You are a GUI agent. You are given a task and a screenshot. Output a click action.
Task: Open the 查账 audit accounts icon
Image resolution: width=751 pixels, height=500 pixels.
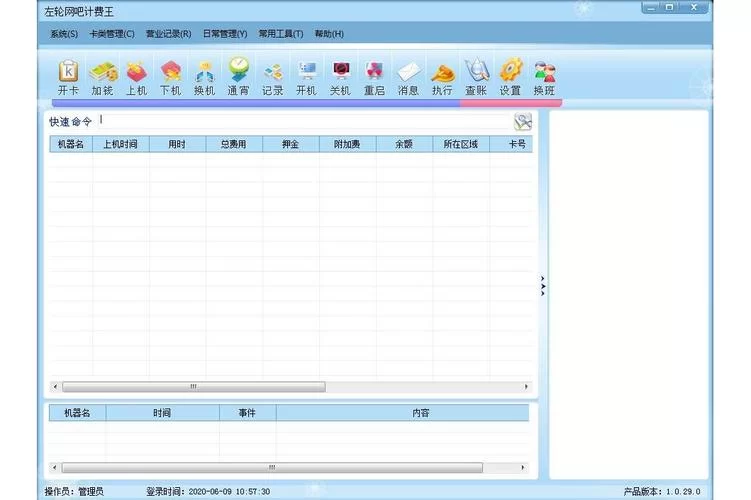tap(476, 77)
